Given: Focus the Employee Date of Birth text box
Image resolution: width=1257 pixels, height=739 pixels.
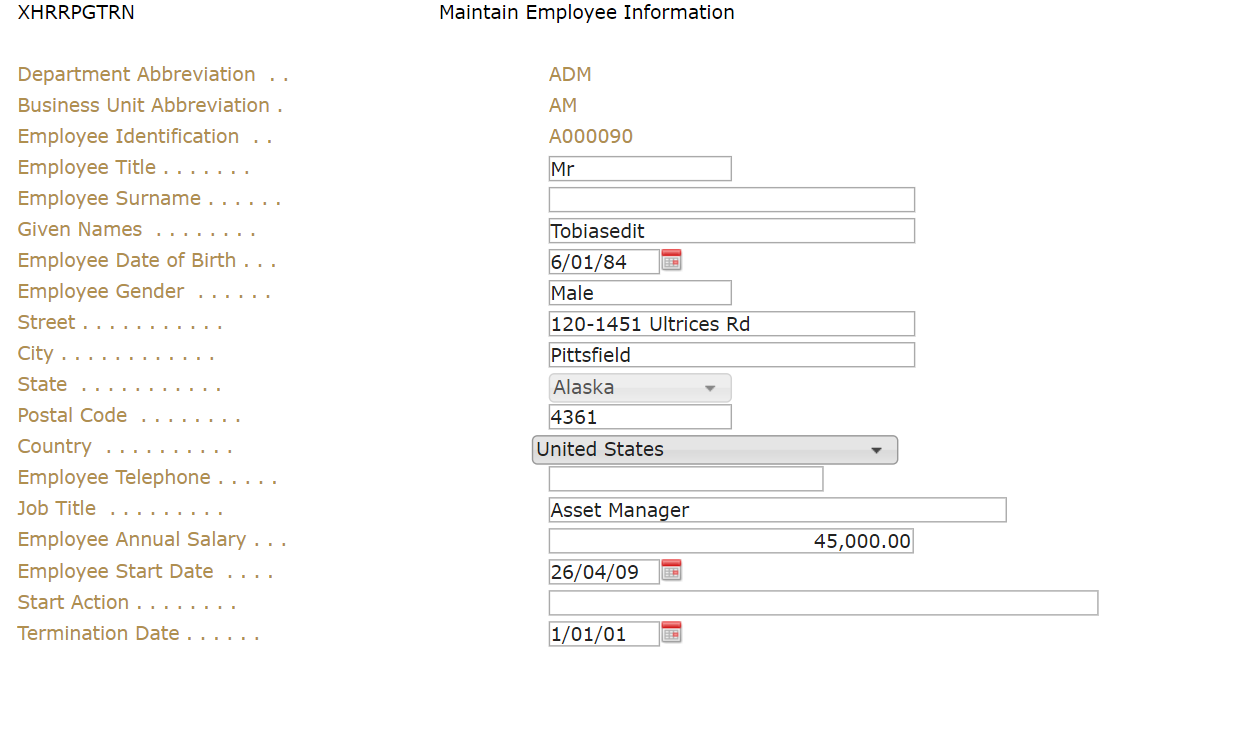Looking at the screenshot, I should [603, 262].
